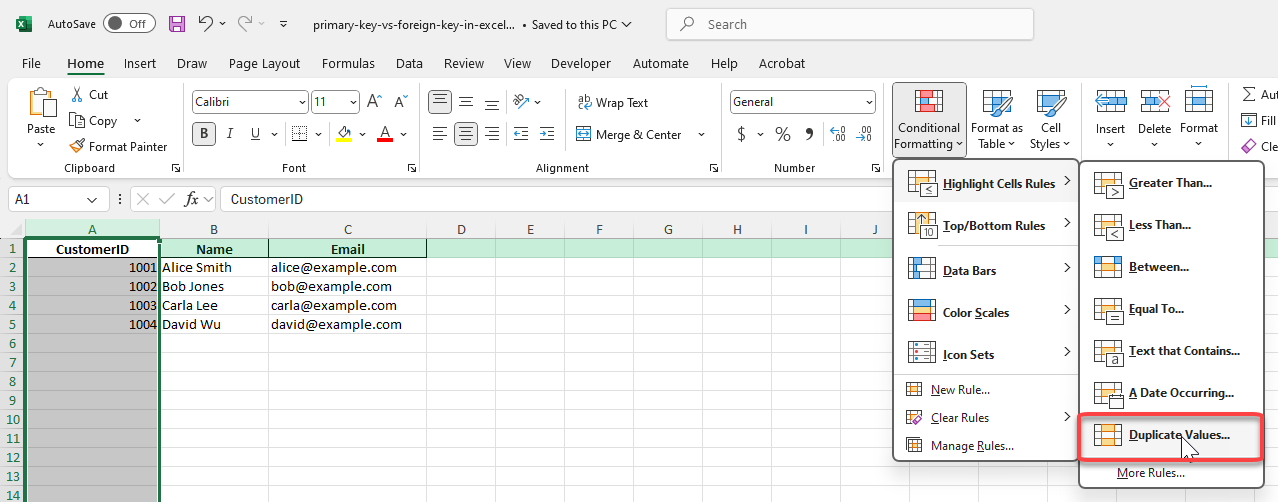Increase font size with larger A icon
Image resolution: width=1278 pixels, height=502 pixels.
coord(374,102)
